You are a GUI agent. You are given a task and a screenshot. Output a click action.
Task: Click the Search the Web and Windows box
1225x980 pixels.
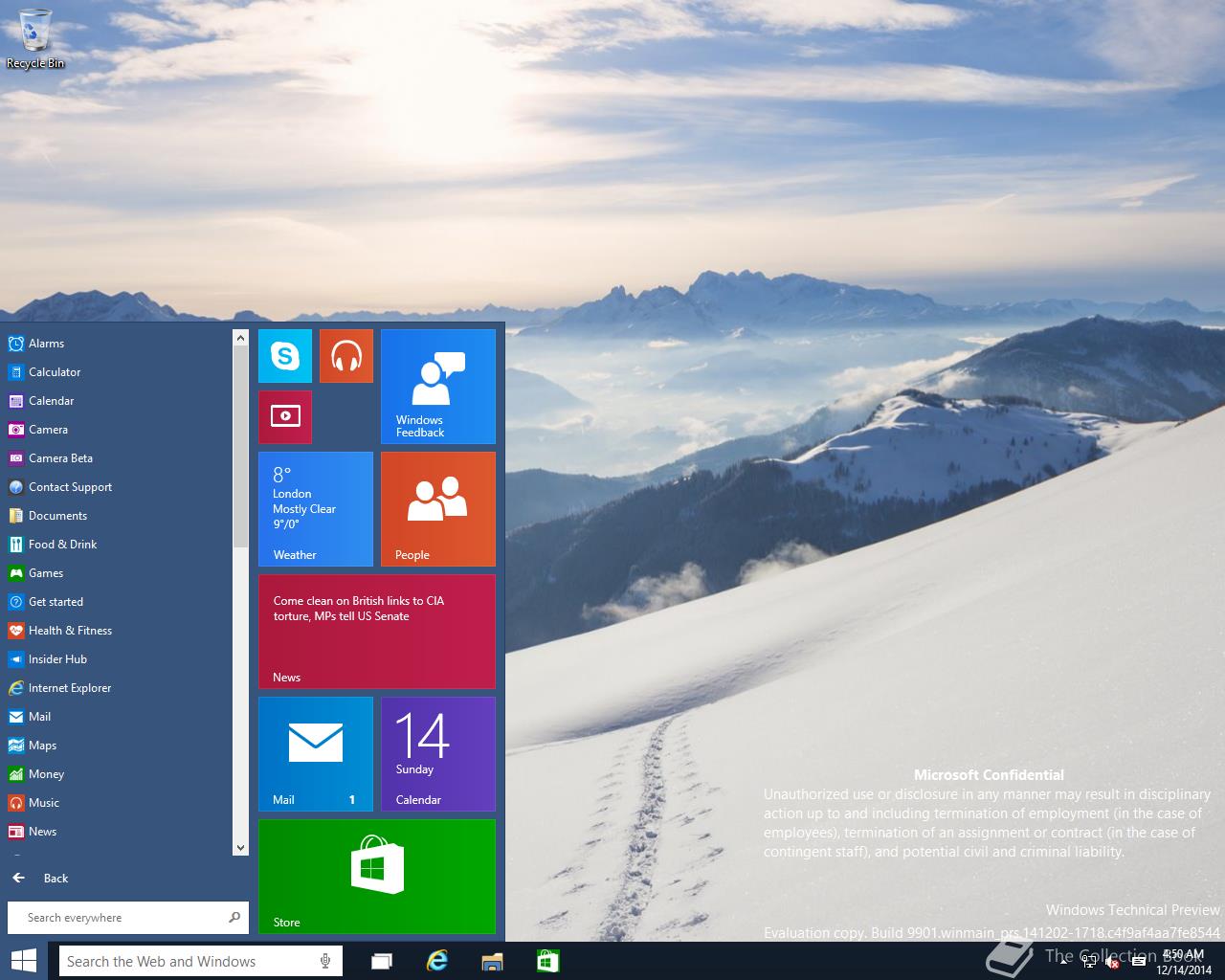click(200, 961)
